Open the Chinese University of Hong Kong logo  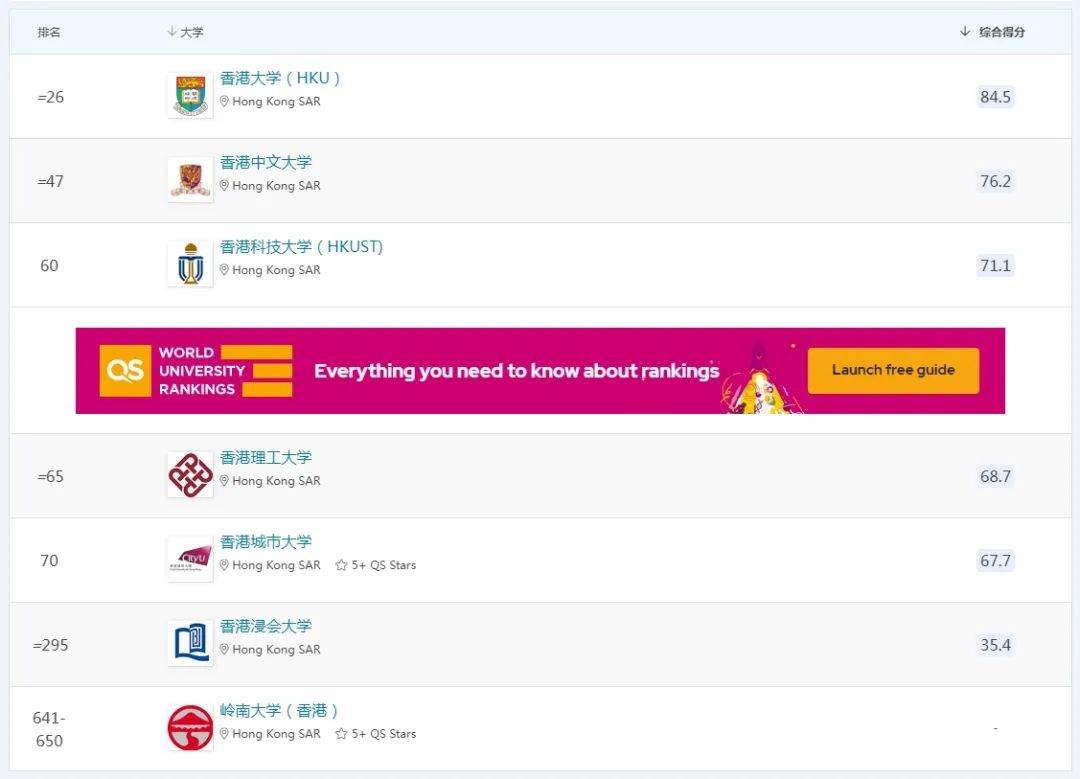click(191, 179)
